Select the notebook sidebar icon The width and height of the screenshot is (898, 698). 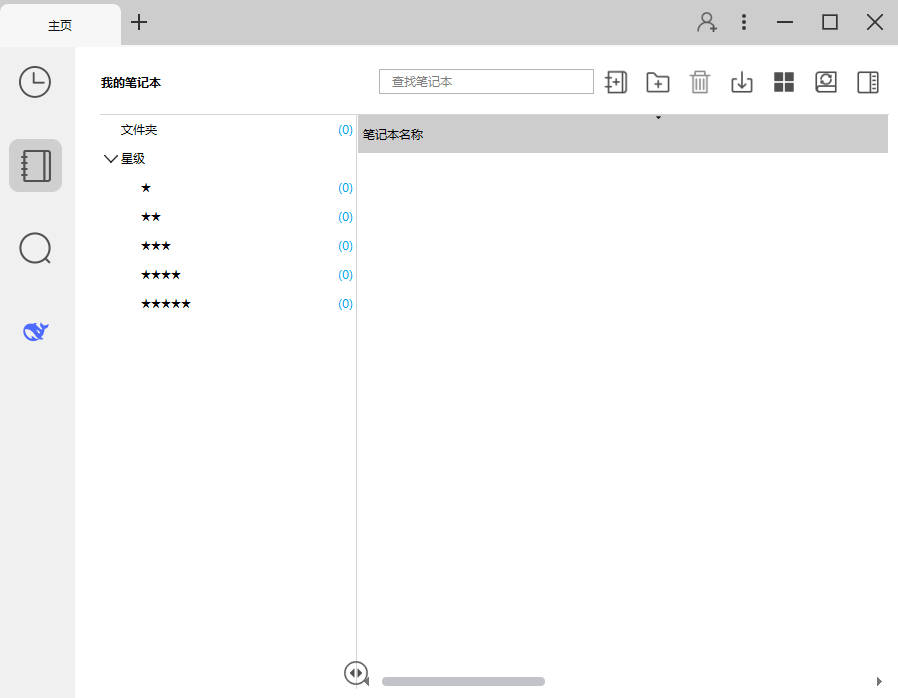(x=36, y=165)
